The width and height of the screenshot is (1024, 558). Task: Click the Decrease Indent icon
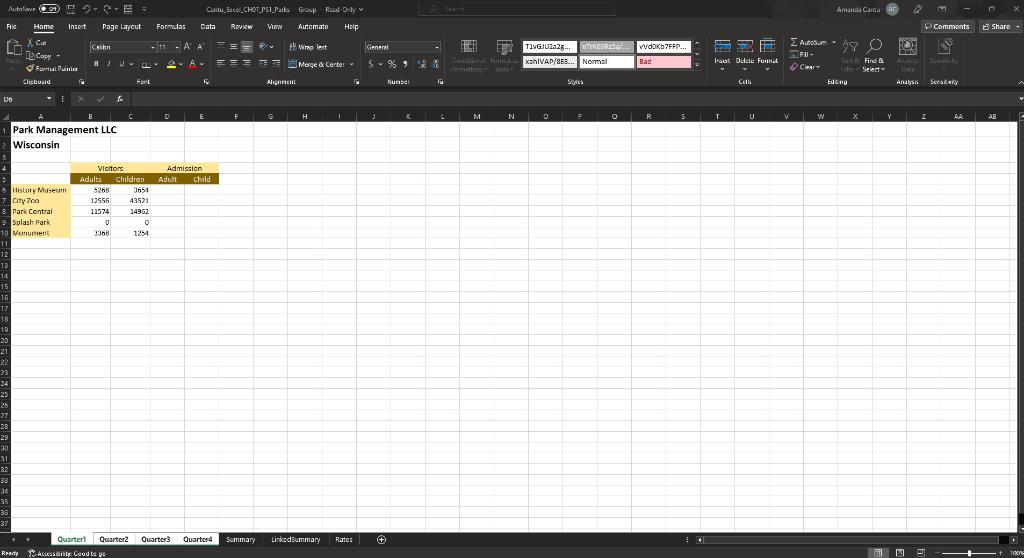coord(263,63)
